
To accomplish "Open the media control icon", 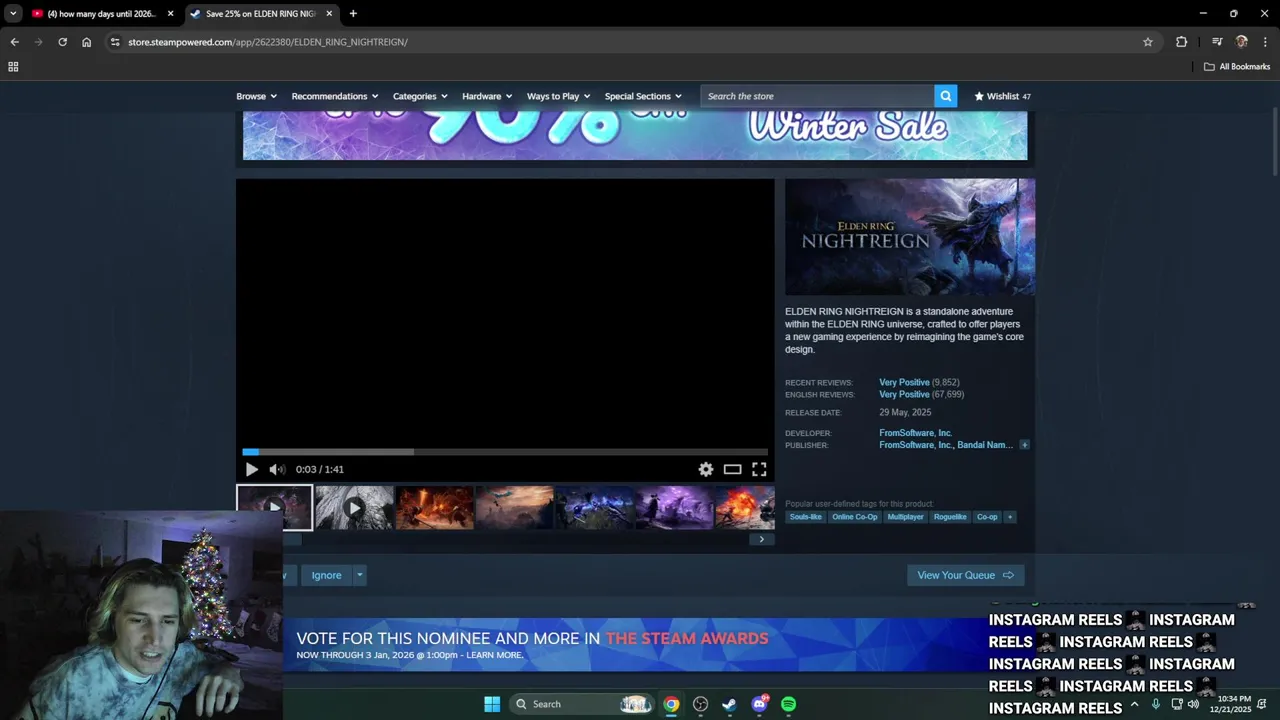I will (1217, 42).
